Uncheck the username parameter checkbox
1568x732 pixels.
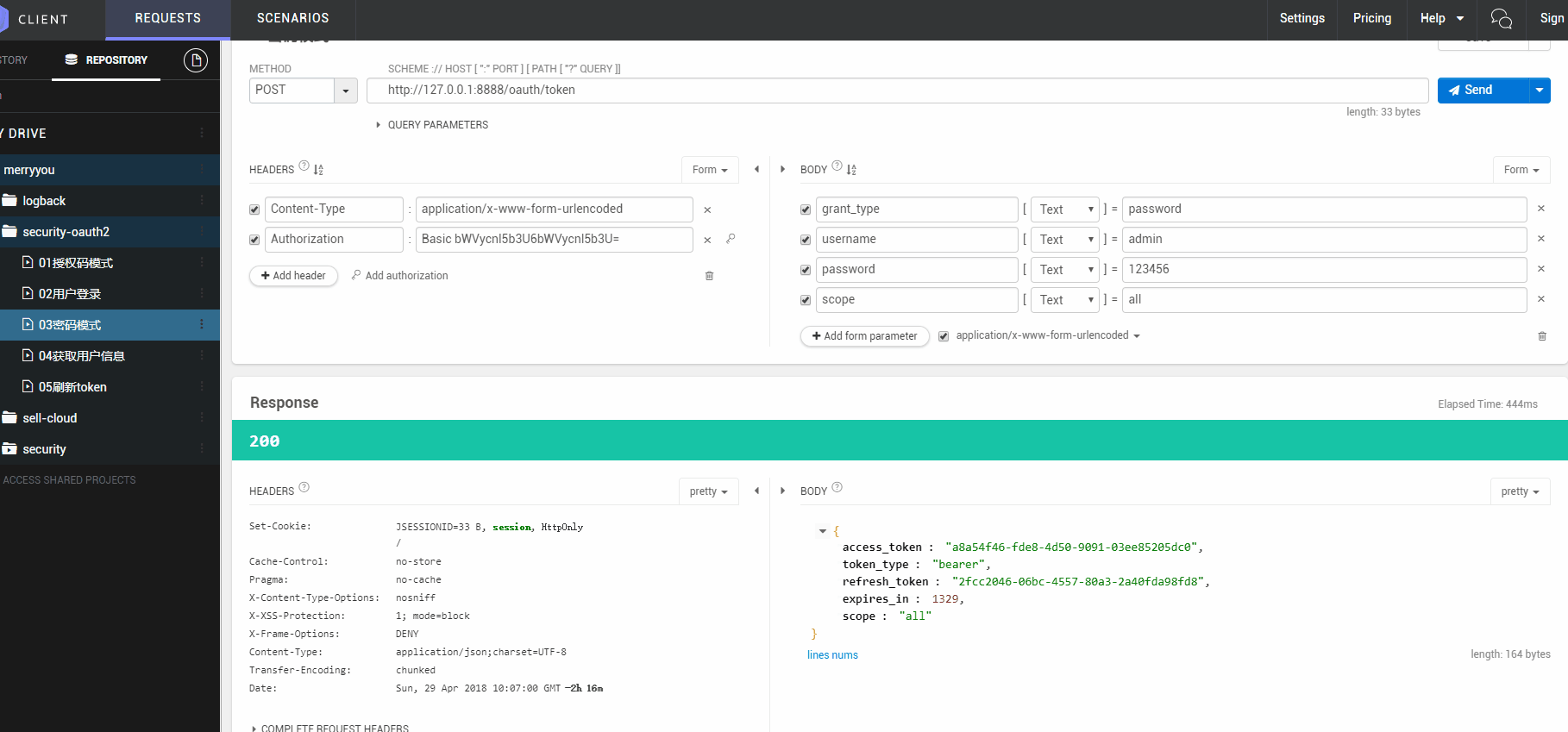[x=806, y=240]
